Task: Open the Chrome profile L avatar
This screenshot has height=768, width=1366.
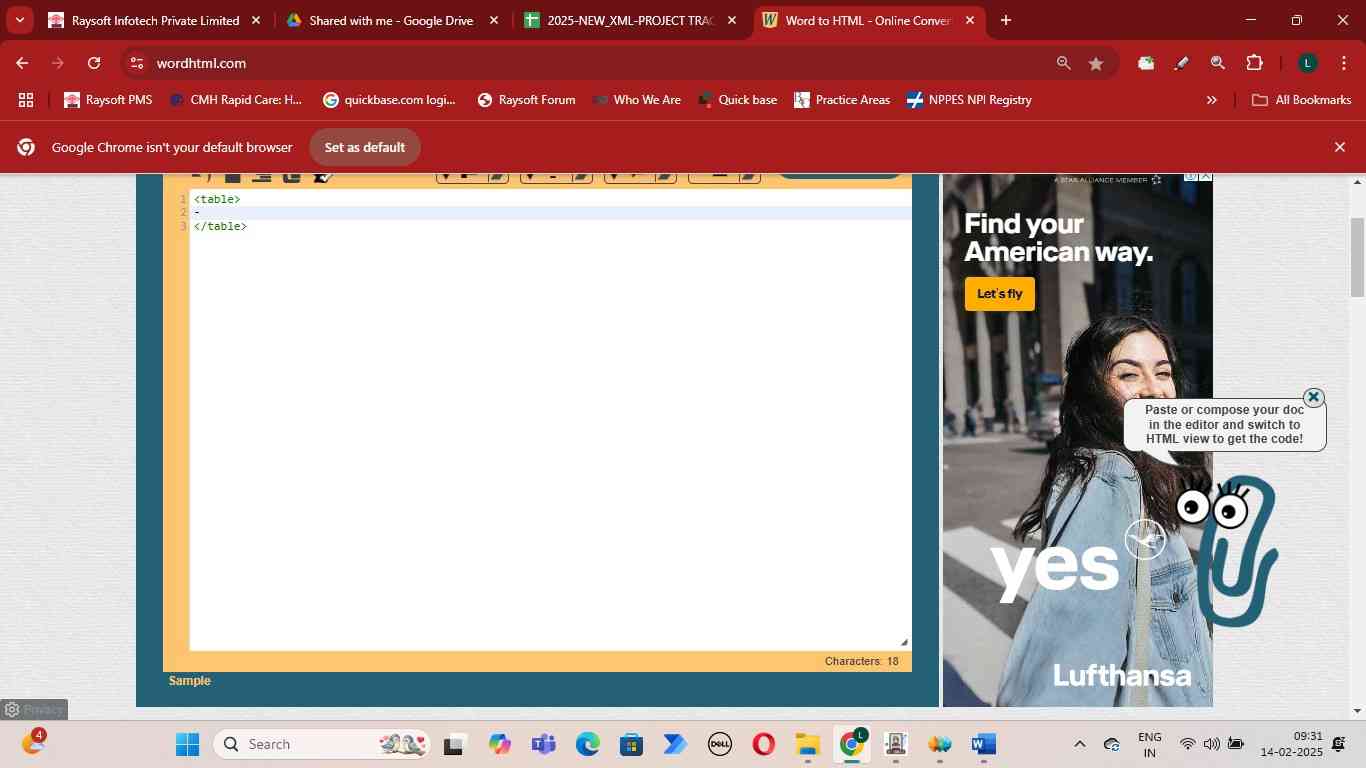Action: click(x=1307, y=63)
